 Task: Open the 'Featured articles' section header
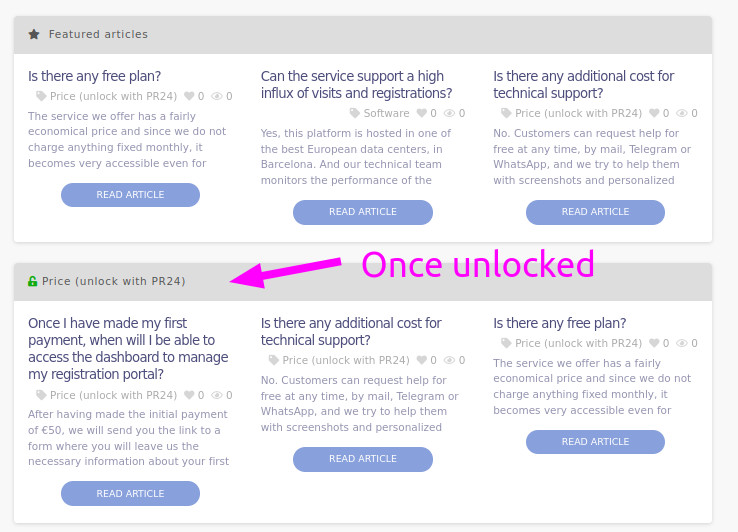pyautogui.click(x=98, y=34)
